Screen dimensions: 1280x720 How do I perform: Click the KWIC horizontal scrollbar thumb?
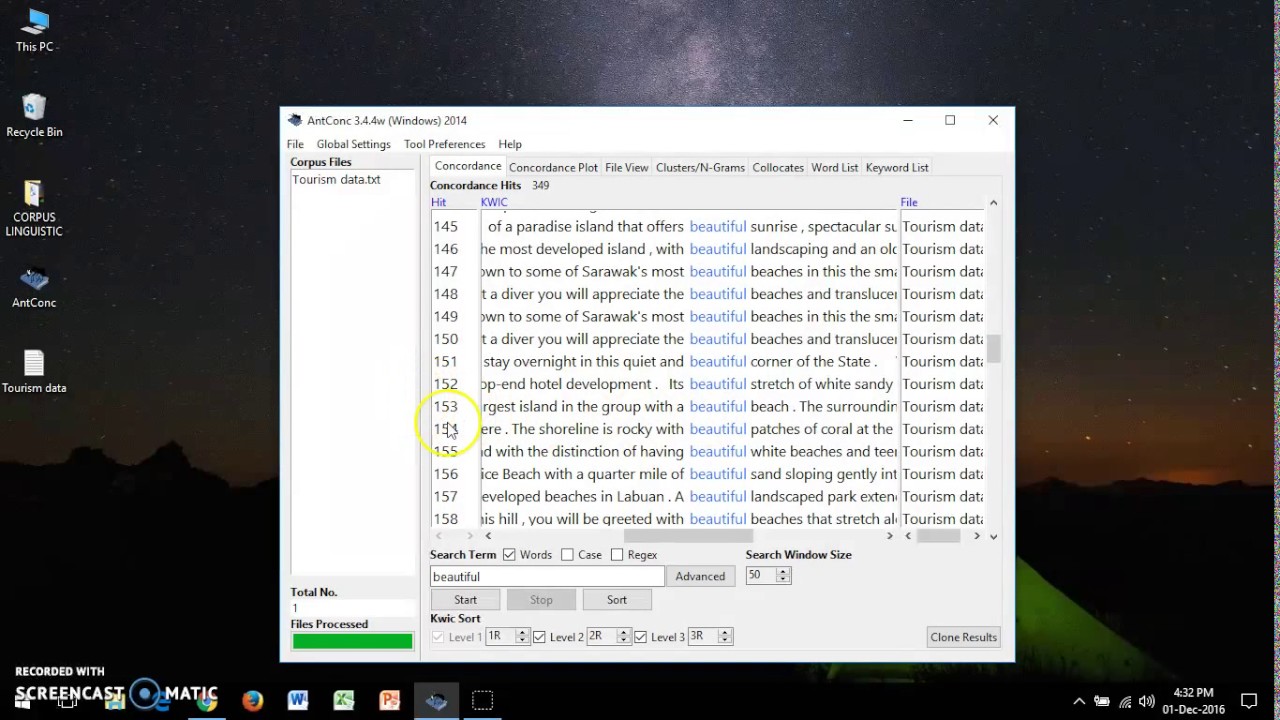tap(689, 537)
